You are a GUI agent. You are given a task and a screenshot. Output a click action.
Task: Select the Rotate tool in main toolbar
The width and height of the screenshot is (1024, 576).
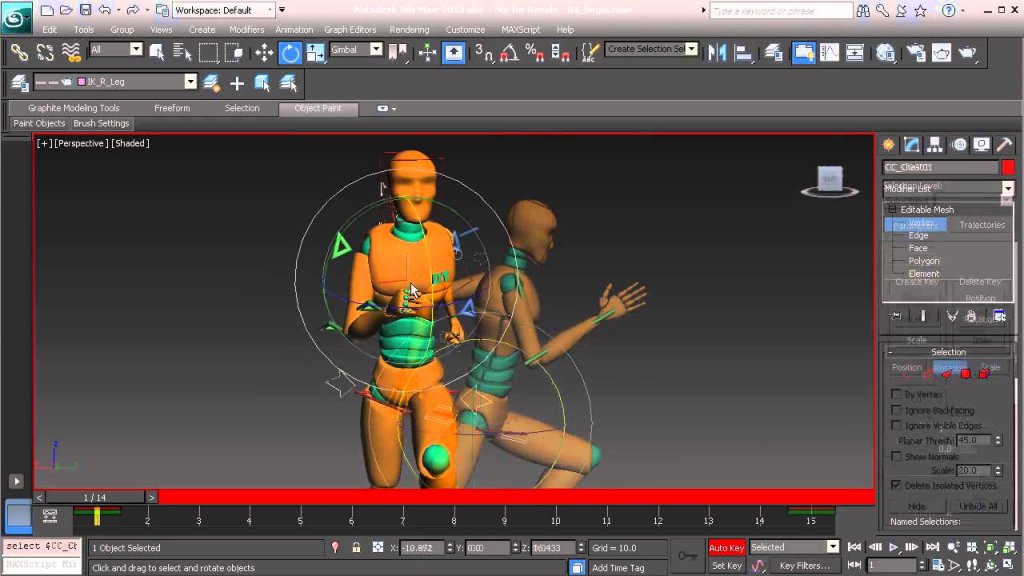tap(290, 52)
